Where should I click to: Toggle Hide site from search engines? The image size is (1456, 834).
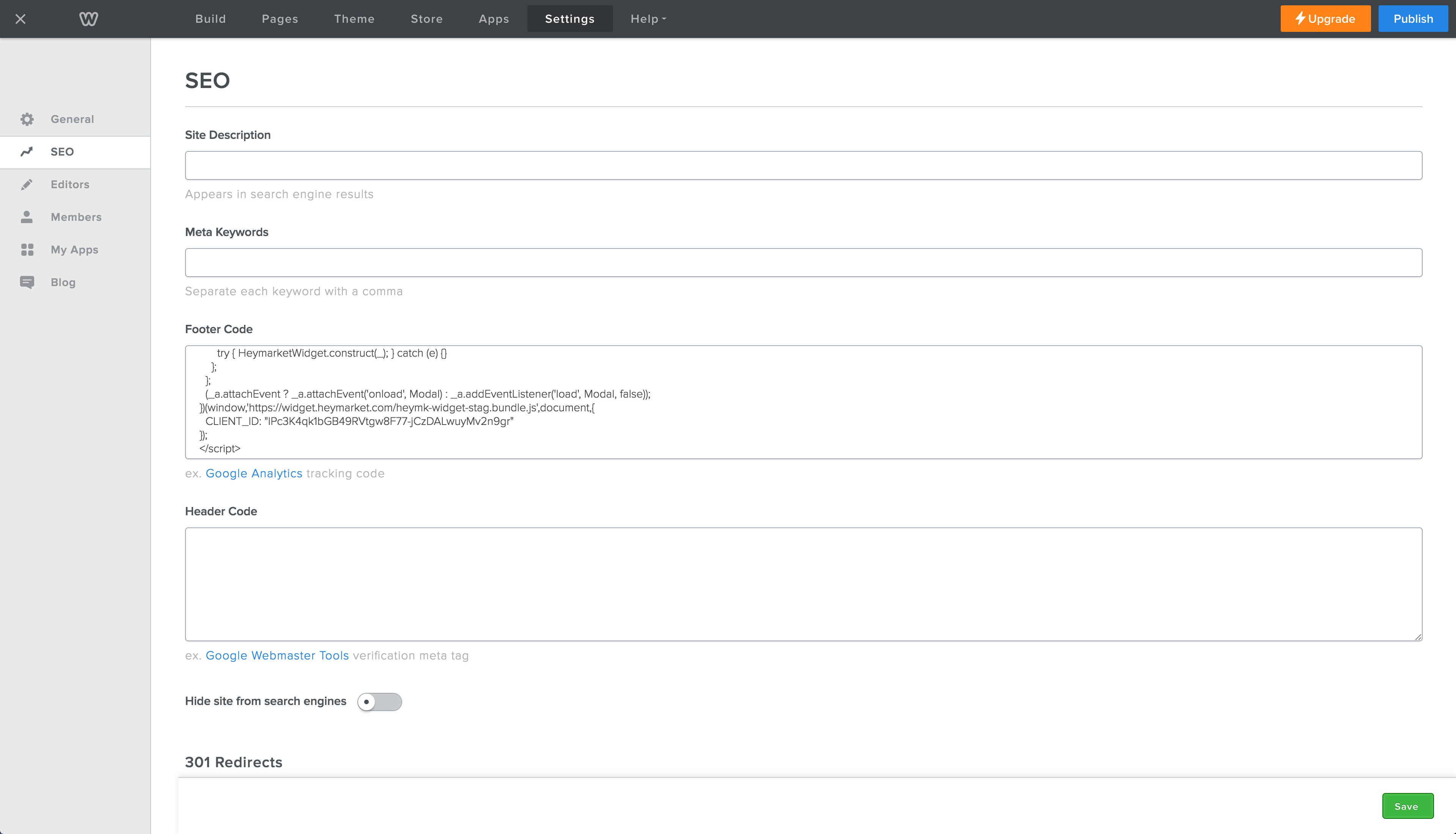click(x=380, y=702)
